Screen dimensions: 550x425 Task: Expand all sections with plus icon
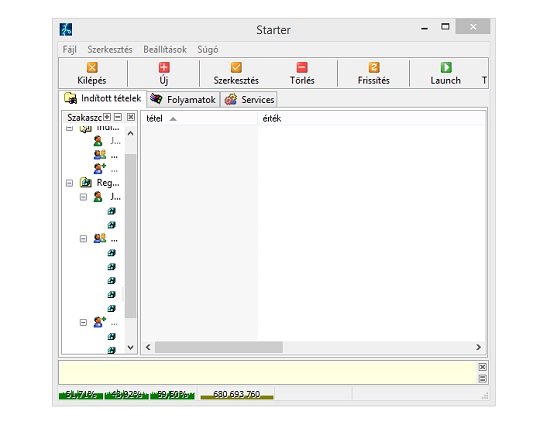[x=107, y=117]
